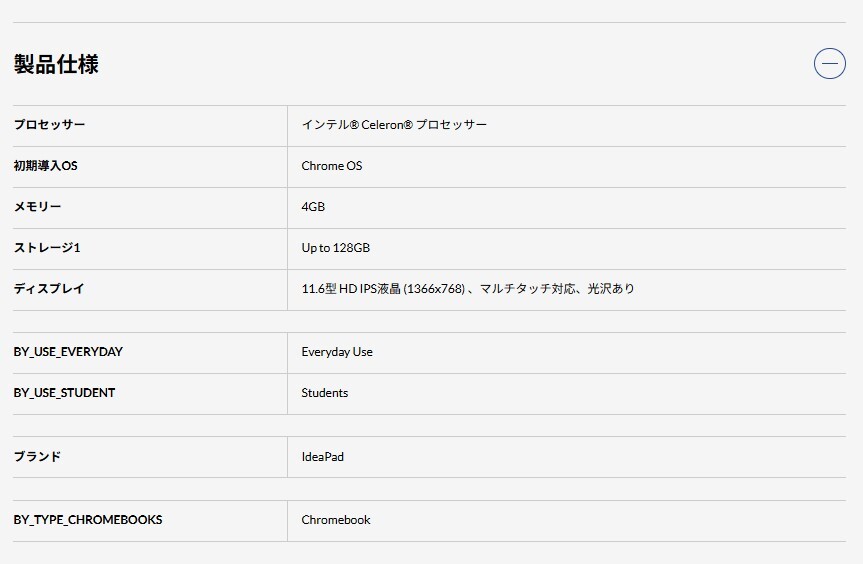The width and height of the screenshot is (863, 564).
Task: Click the Everyday Use value
Action: [x=337, y=352]
